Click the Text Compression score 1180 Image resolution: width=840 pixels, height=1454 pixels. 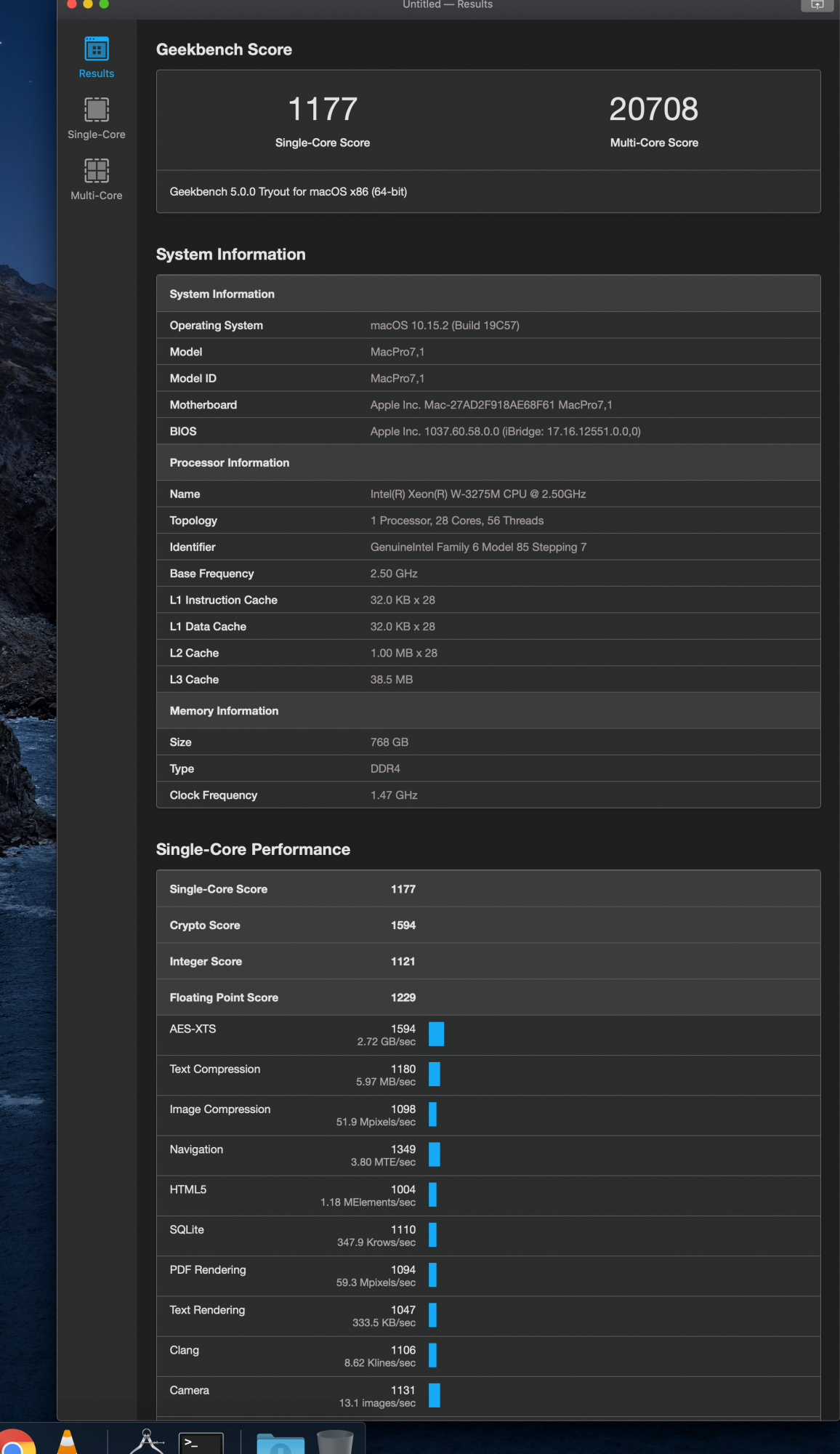click(403, 1069)
